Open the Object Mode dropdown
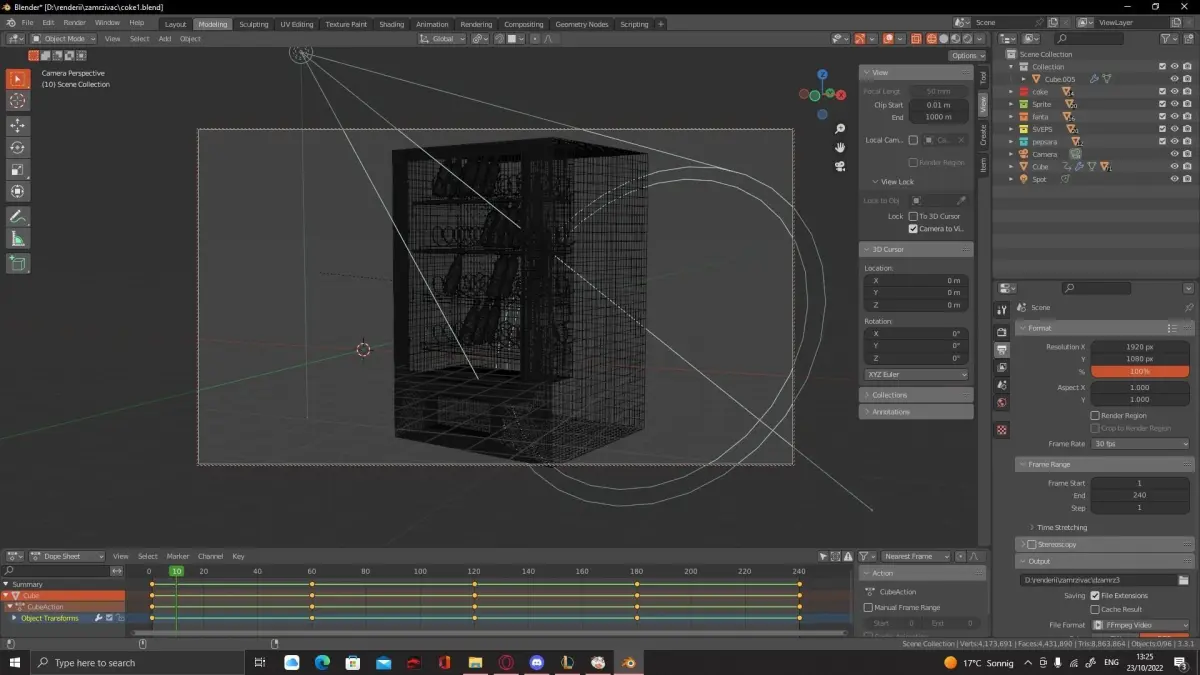Image resolution: width=1200 pixels, height=675 pixels. point(63,39)
